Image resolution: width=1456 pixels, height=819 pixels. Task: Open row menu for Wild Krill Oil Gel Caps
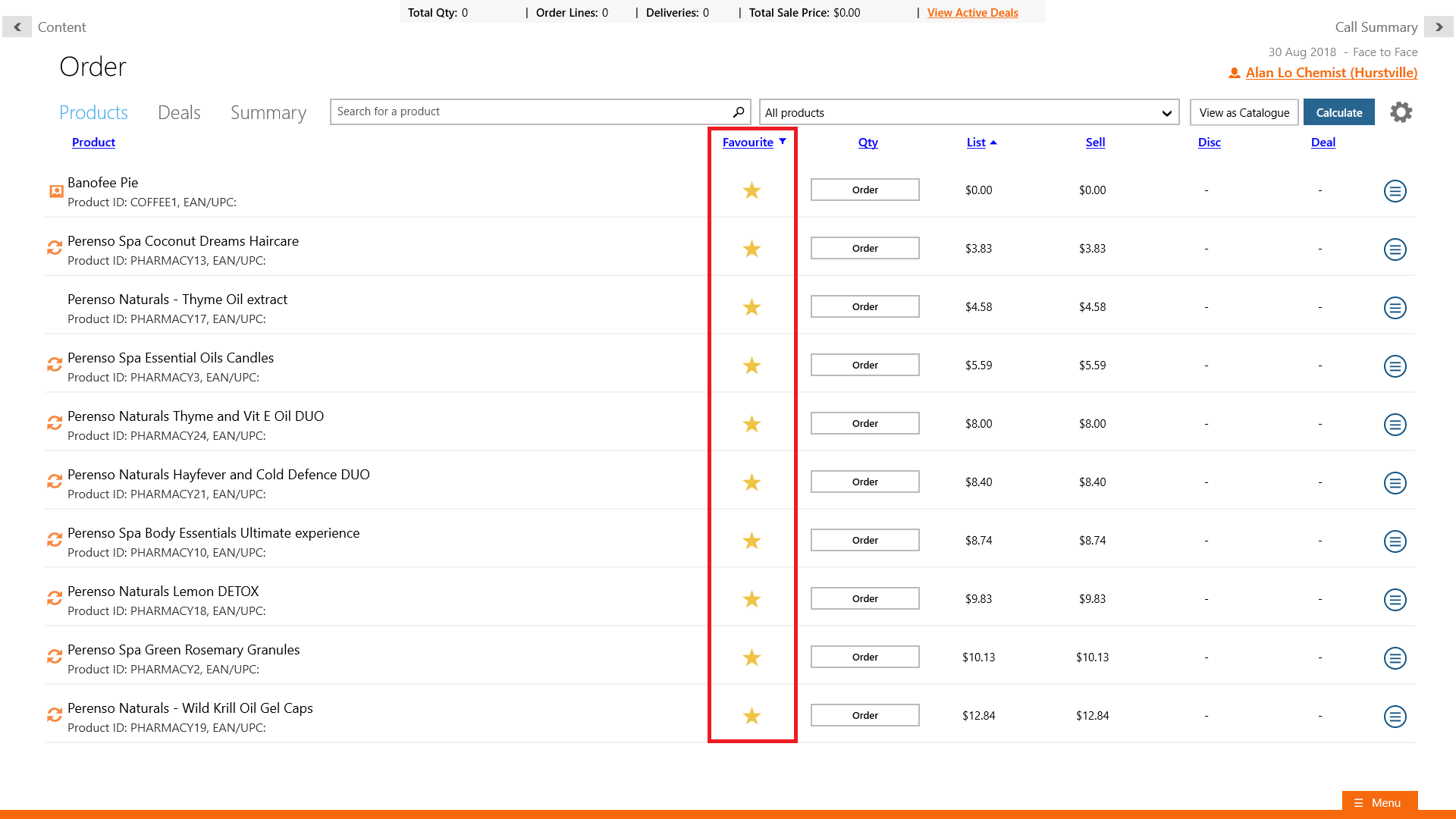tap(1395, 717)
